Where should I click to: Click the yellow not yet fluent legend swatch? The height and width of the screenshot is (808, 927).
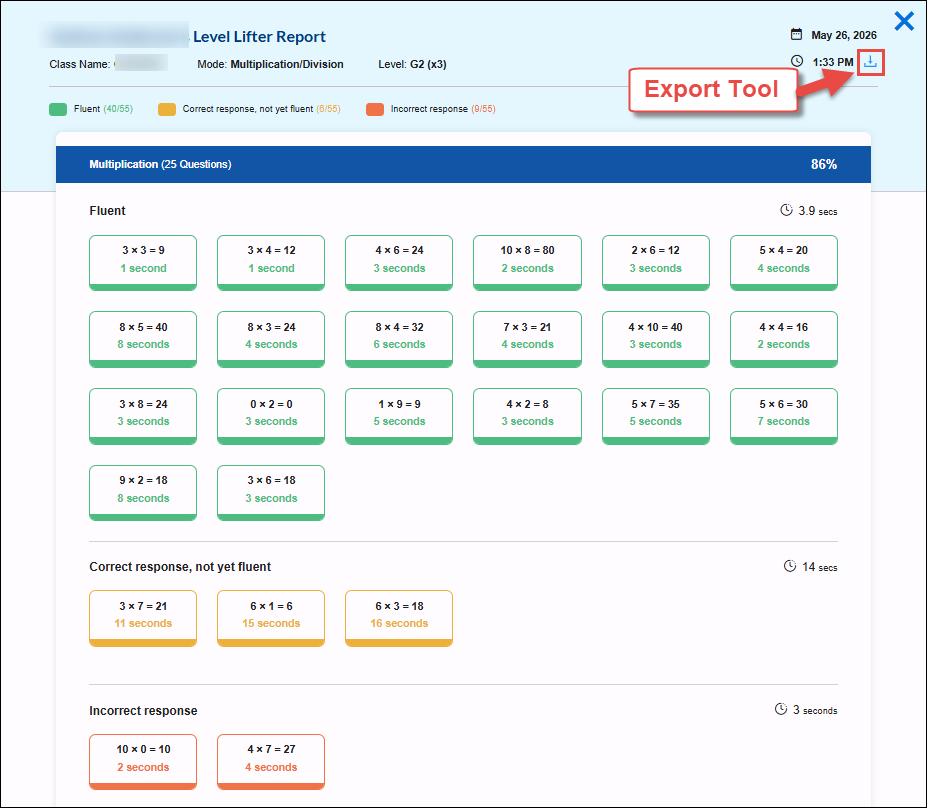click(167, 109)
